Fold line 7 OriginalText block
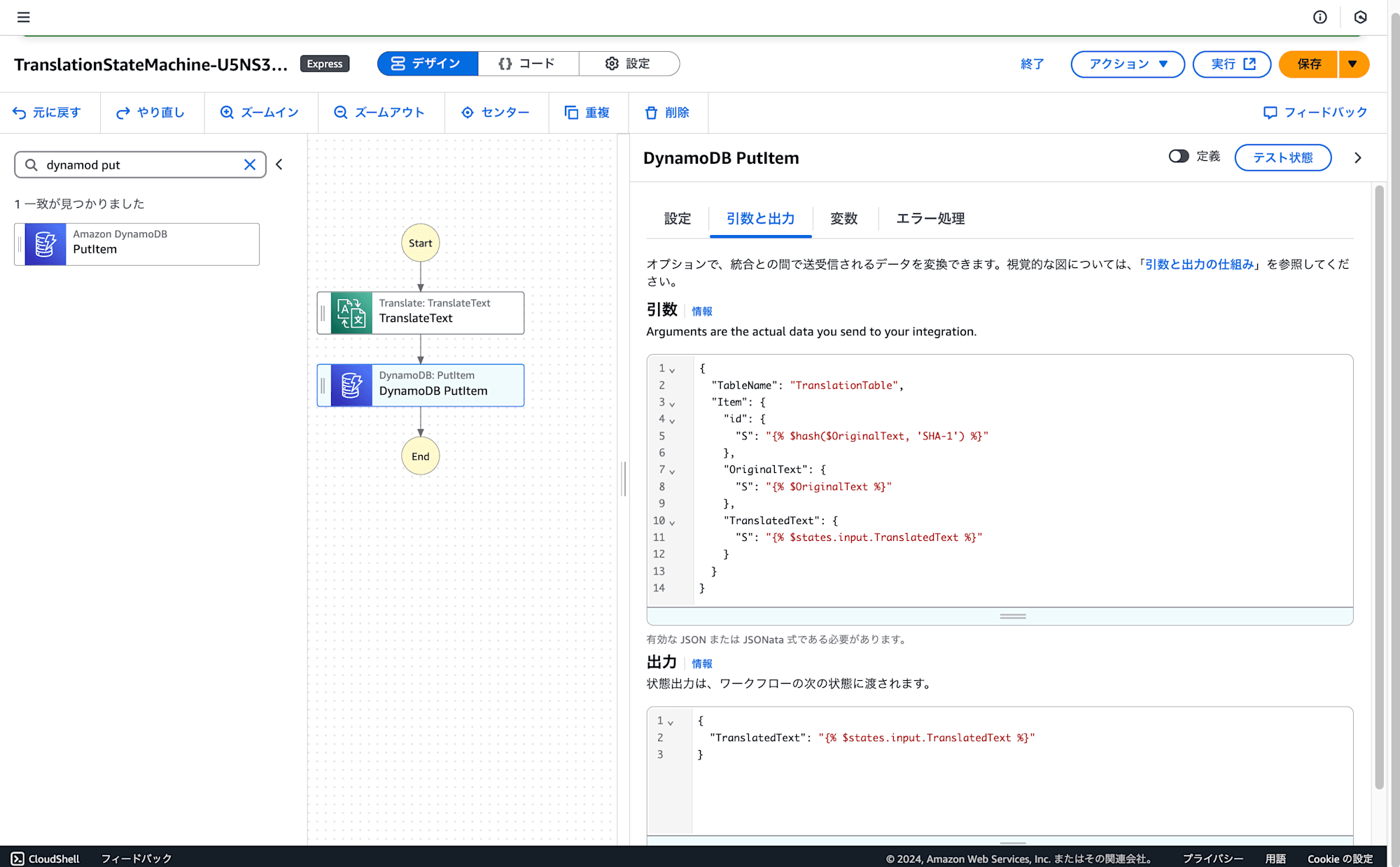This screenshot has height=867, width=1400. point(672,471)
